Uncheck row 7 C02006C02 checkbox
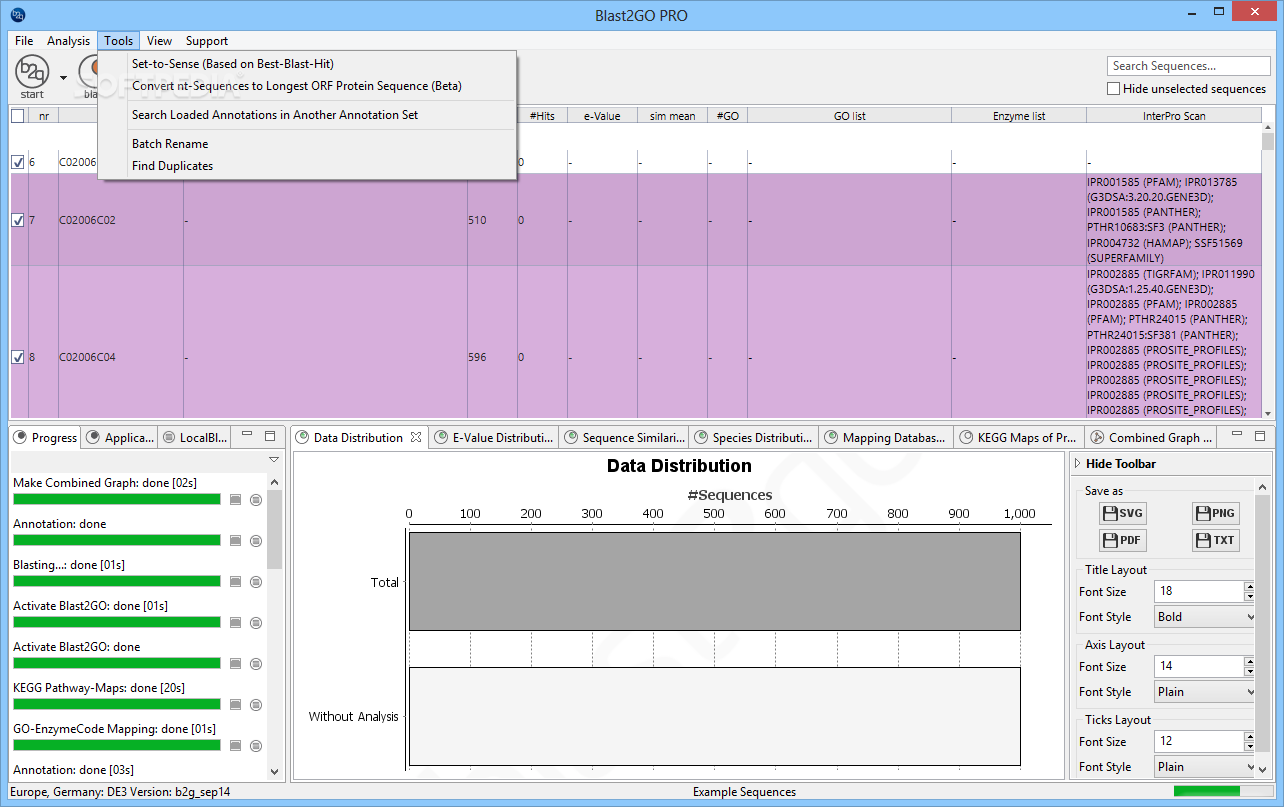The height and width of the screenshot is (807, 1284). [x=17, y=220]
